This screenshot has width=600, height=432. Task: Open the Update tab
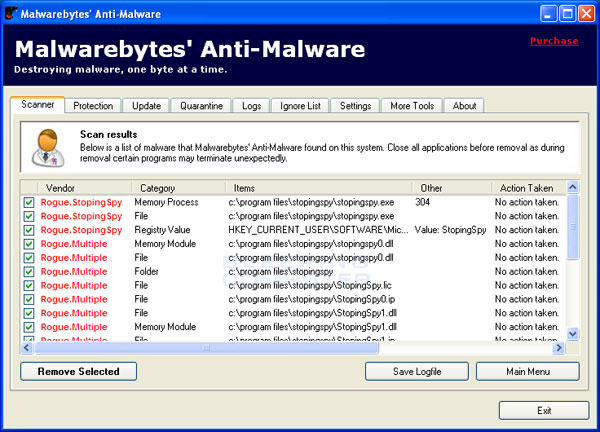[x=146, y=106]
